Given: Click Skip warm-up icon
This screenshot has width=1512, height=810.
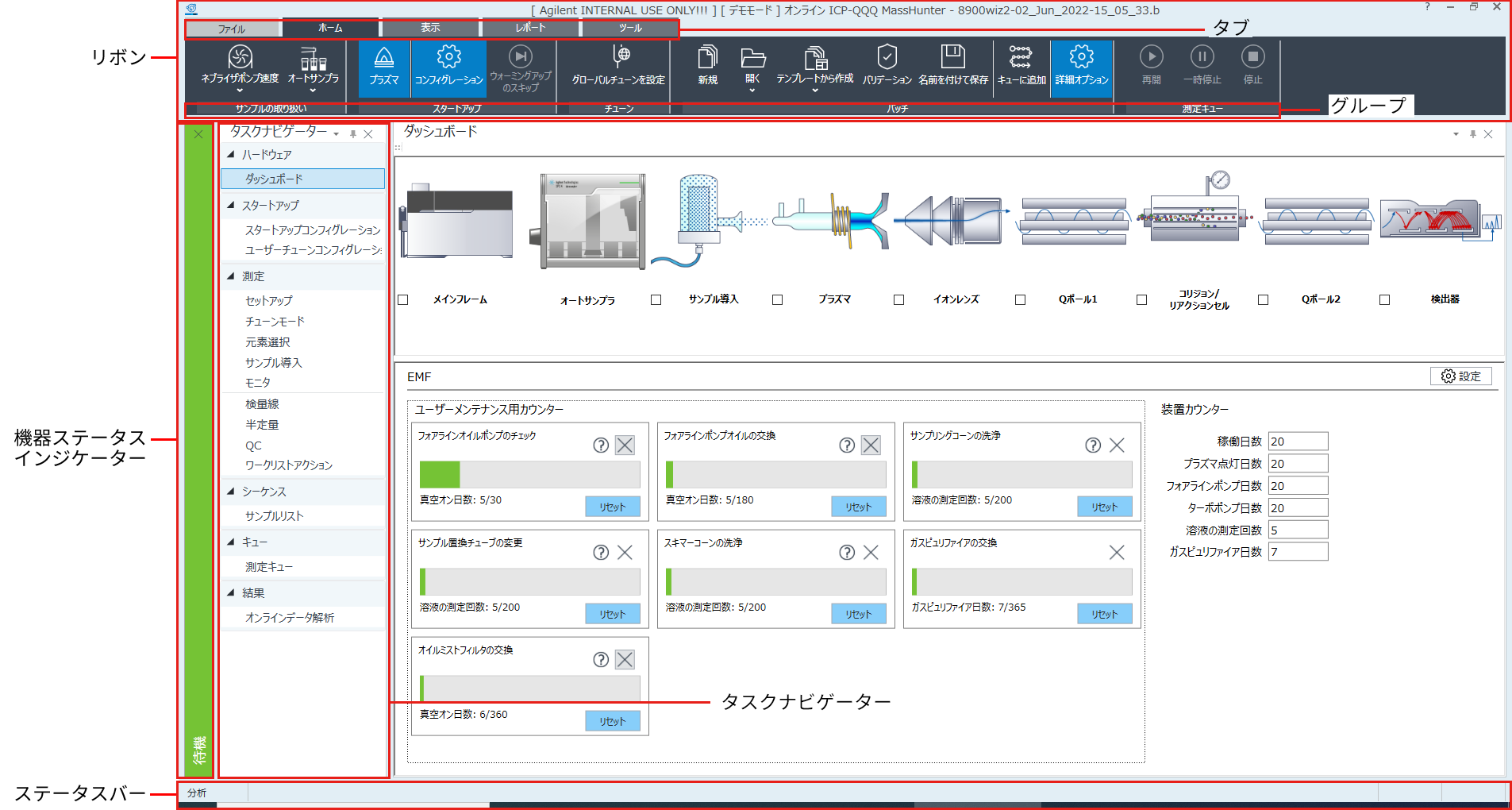Looking at the screenshot, I should (521, 56).
